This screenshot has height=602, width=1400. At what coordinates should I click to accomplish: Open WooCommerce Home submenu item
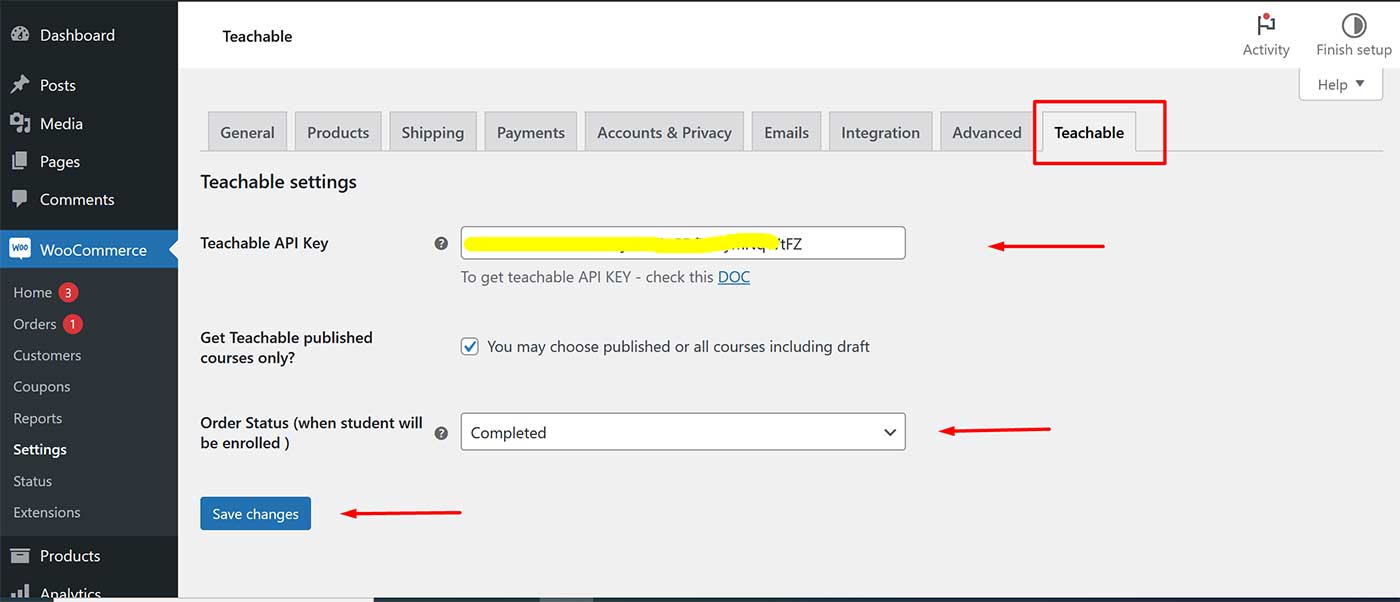(x=32, y=293)
